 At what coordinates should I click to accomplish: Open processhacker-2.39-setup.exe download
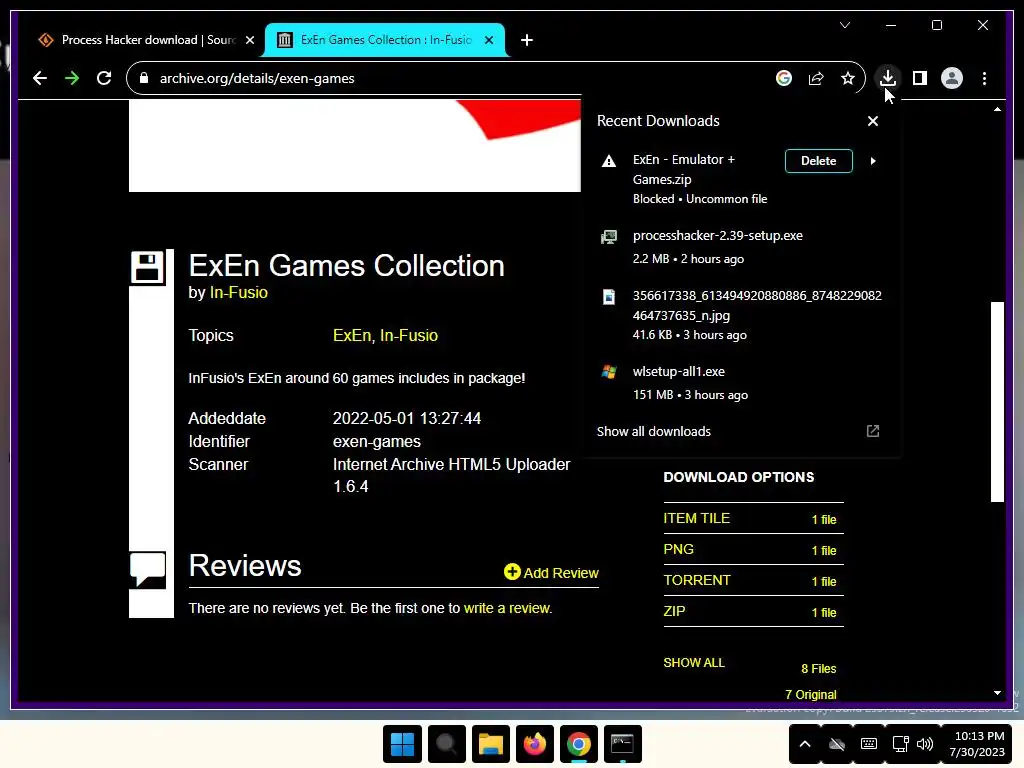pyautogui.click(x=717, y=236)
